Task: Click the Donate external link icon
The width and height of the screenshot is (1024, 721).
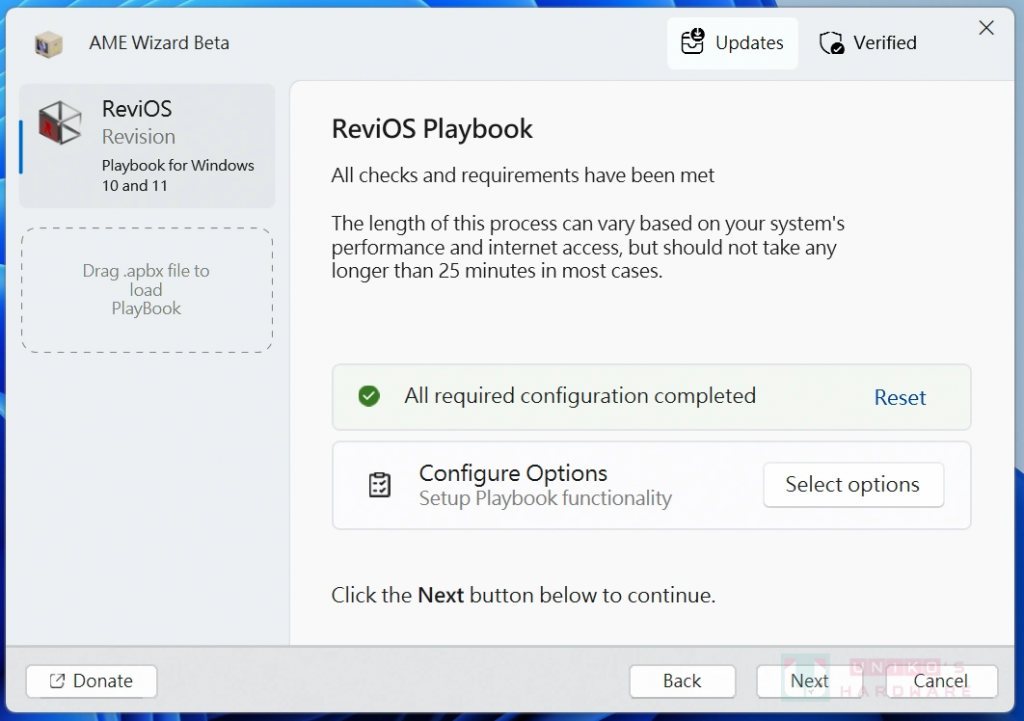Action: coord(57,681)
